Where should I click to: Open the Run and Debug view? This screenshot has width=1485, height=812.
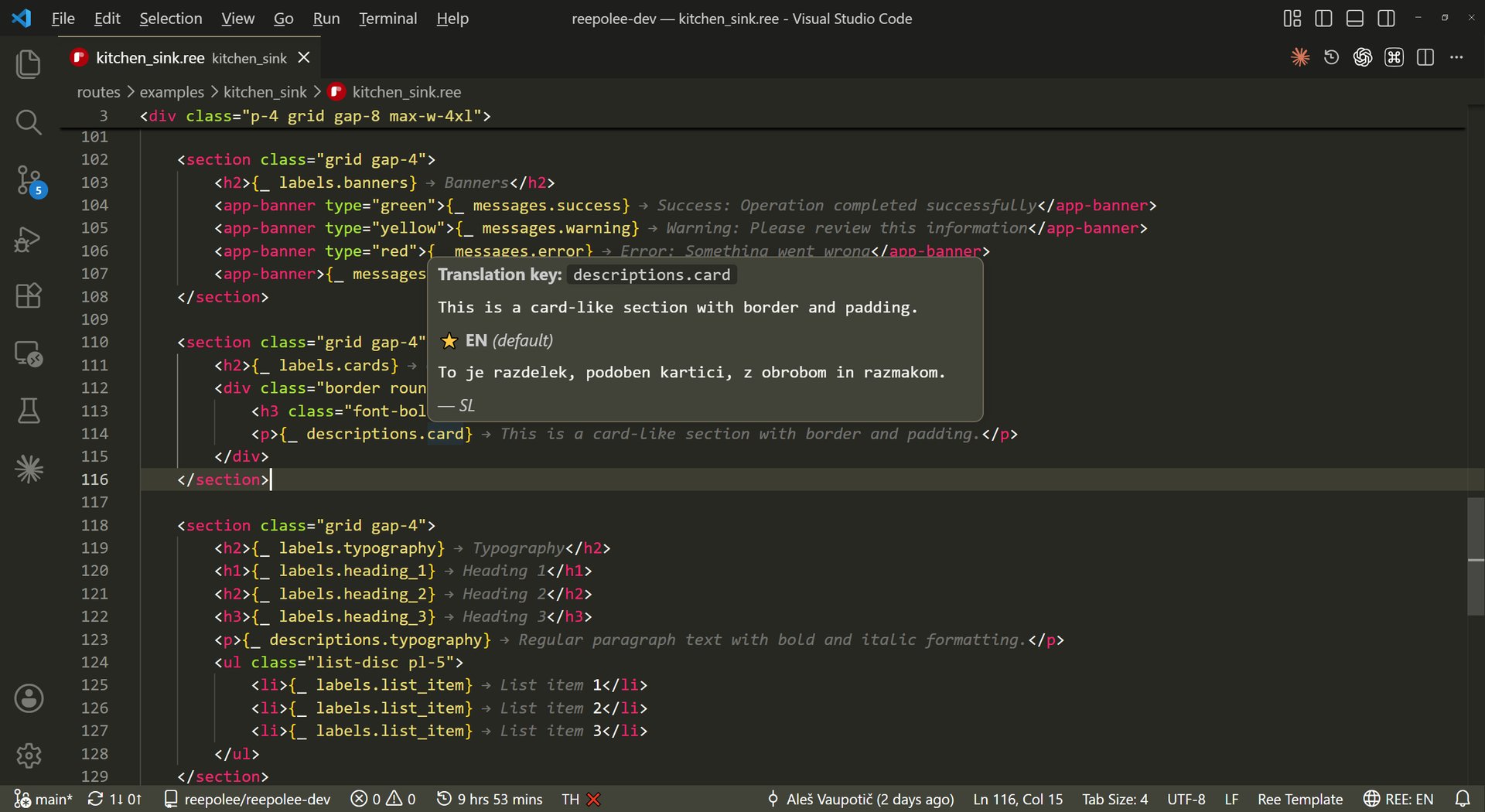(x=29, y=239)
